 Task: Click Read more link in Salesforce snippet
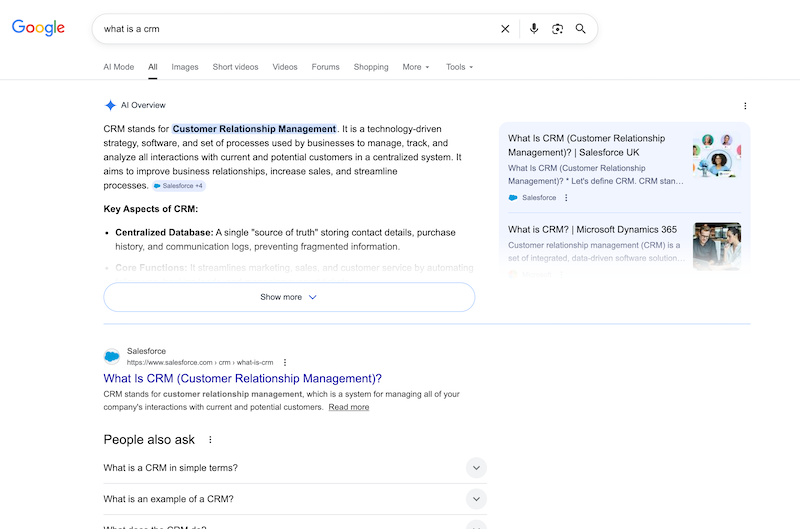(348, 407)
